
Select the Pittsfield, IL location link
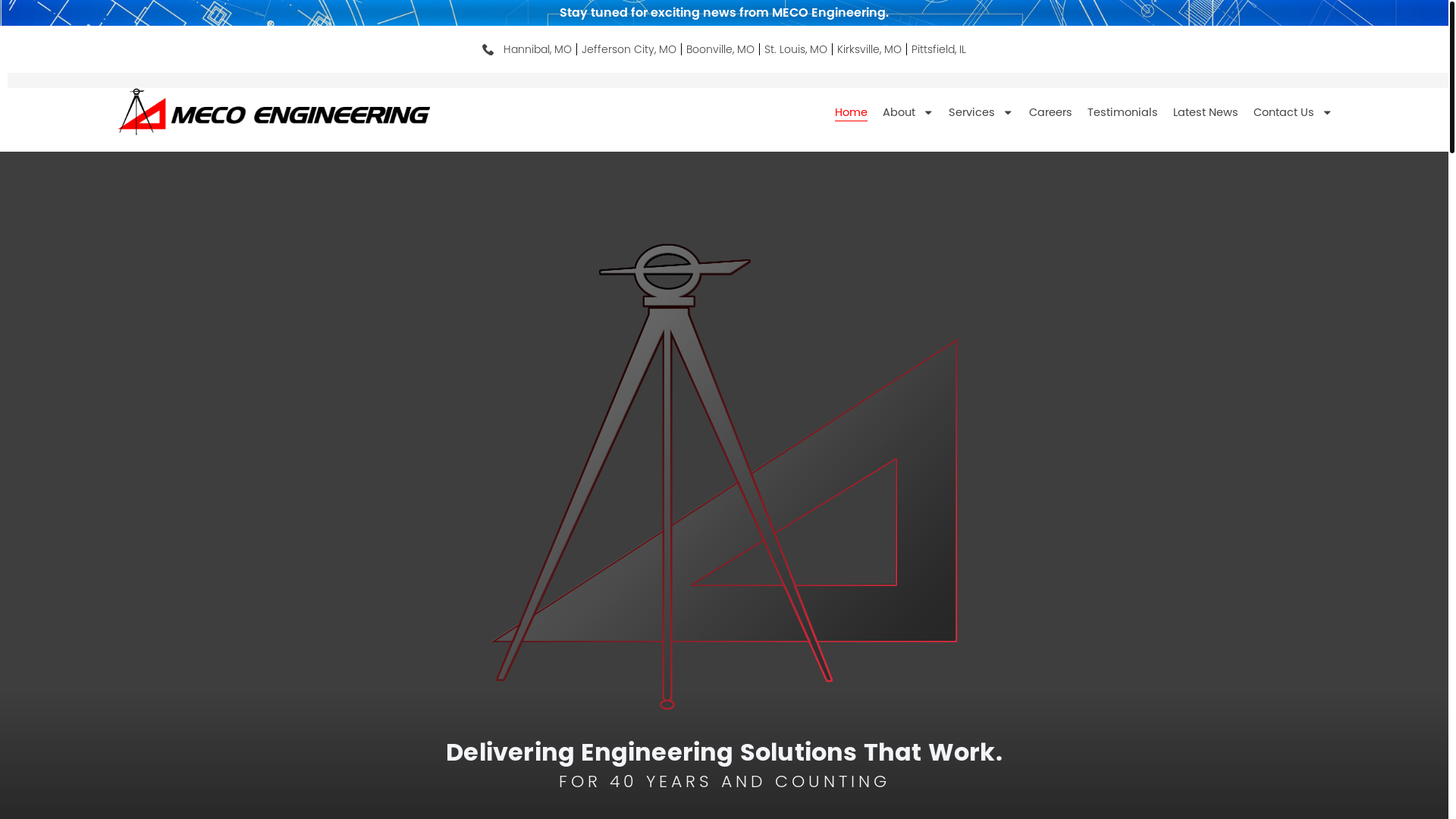pyautogui.click(x=939, y=49)
